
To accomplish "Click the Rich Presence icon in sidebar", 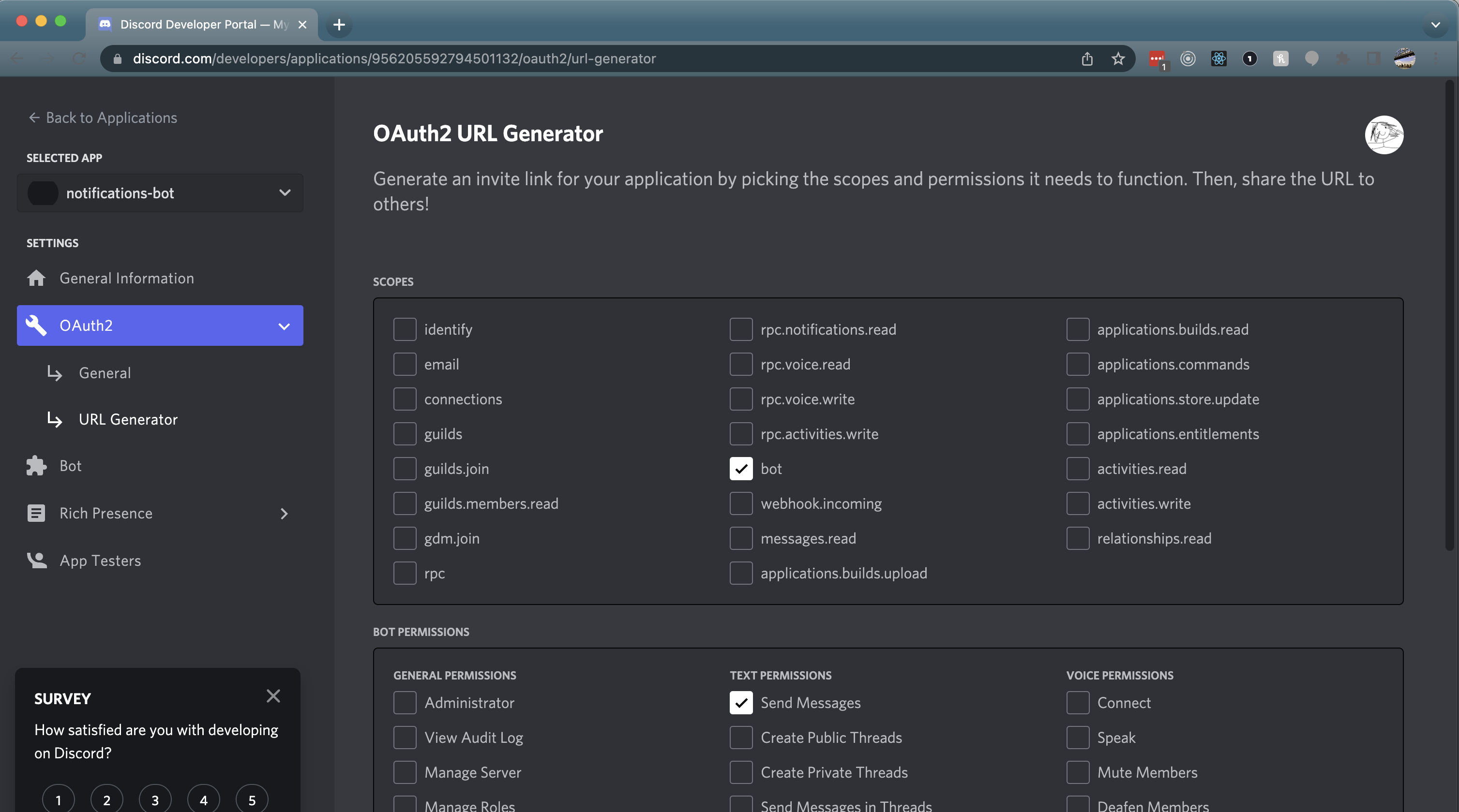I will [x=36, y=514].
